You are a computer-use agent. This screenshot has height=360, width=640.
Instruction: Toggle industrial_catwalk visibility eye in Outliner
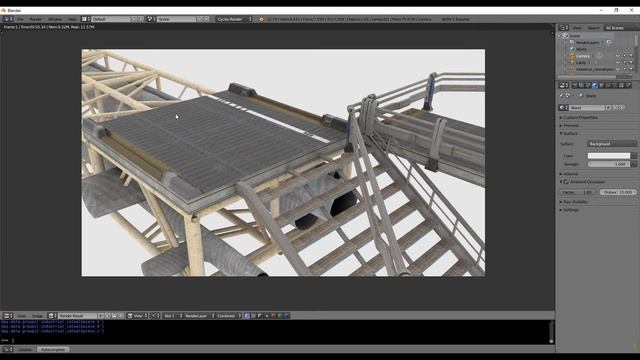coord(618,69)
